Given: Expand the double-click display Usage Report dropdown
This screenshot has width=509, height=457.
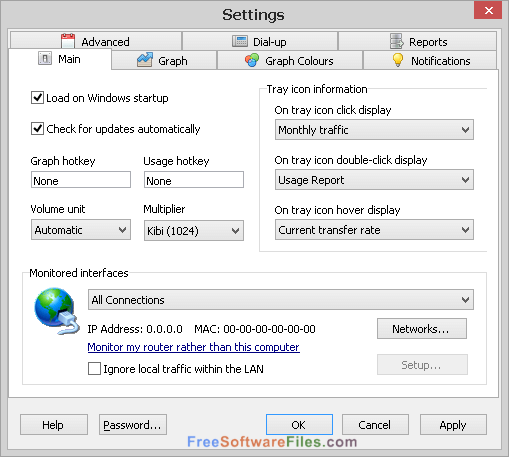Looking at the screenshot, I should click(x=374, y=180).
